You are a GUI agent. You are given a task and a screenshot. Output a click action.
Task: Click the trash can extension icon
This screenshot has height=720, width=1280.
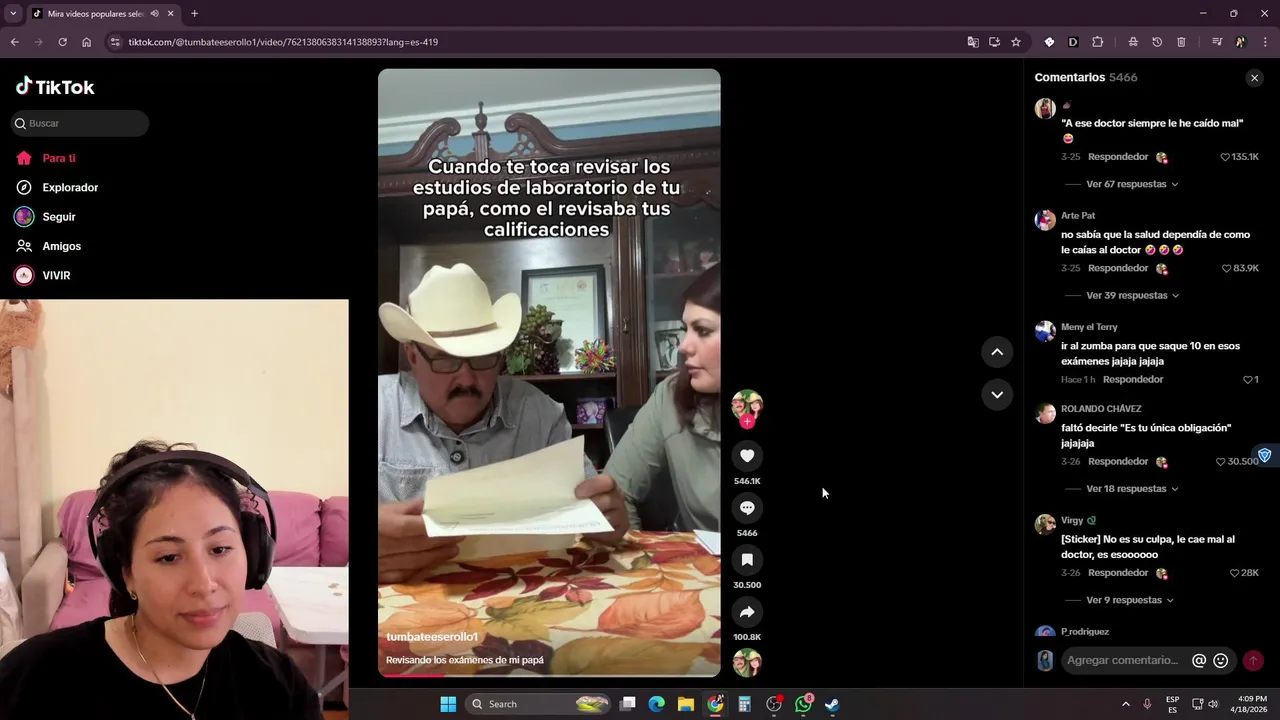point(1181,42)
